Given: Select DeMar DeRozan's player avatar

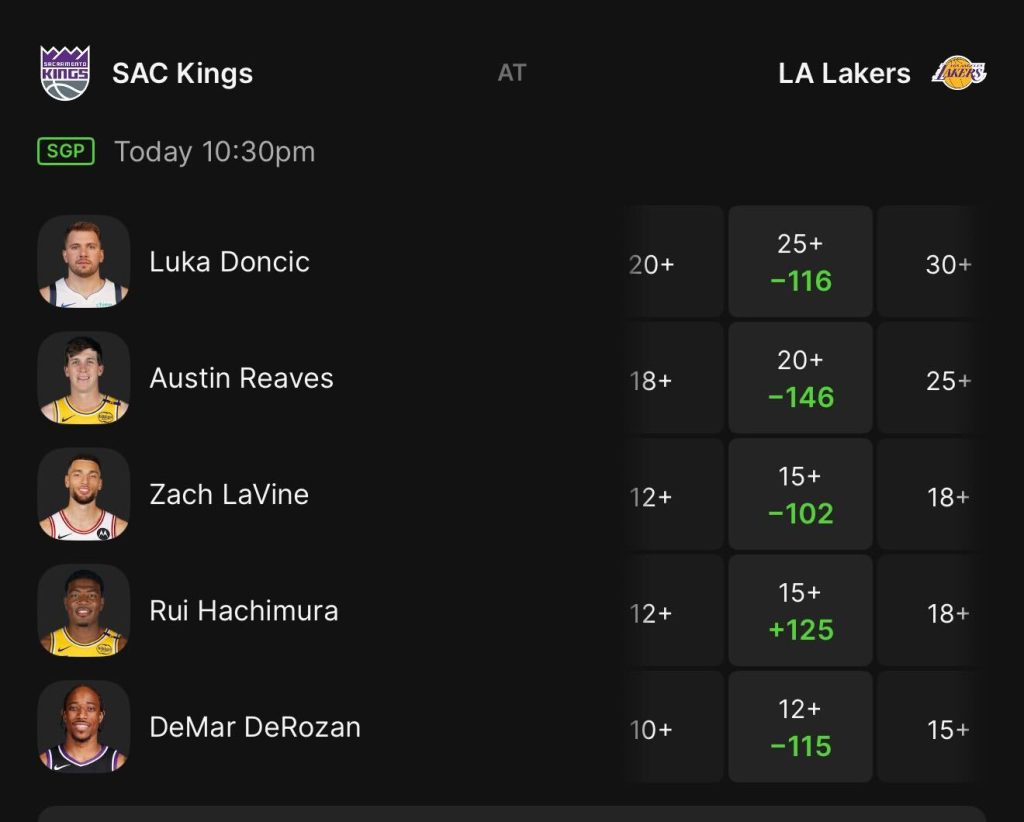Looking at the screenshot, I should coord(84,727).
